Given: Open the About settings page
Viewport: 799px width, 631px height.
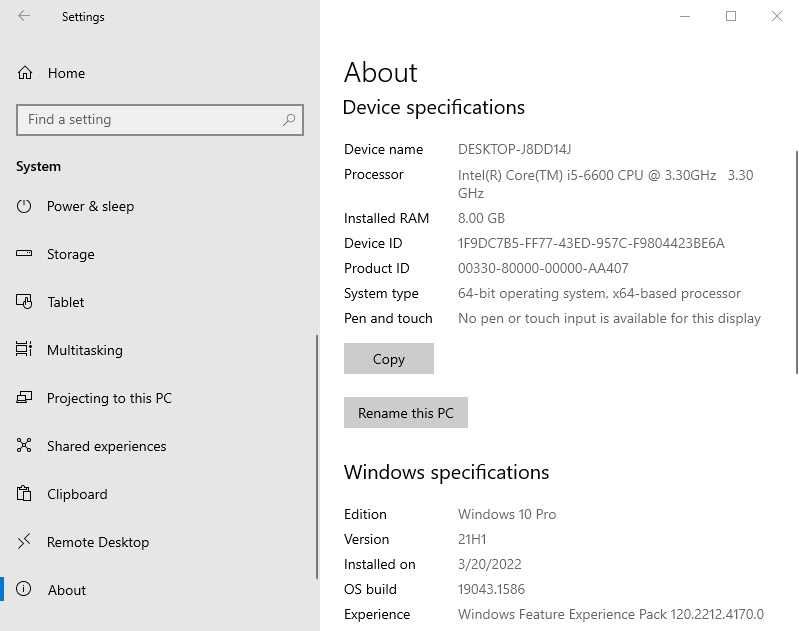Looking at the screenshot, I should [x=67, y=590].
